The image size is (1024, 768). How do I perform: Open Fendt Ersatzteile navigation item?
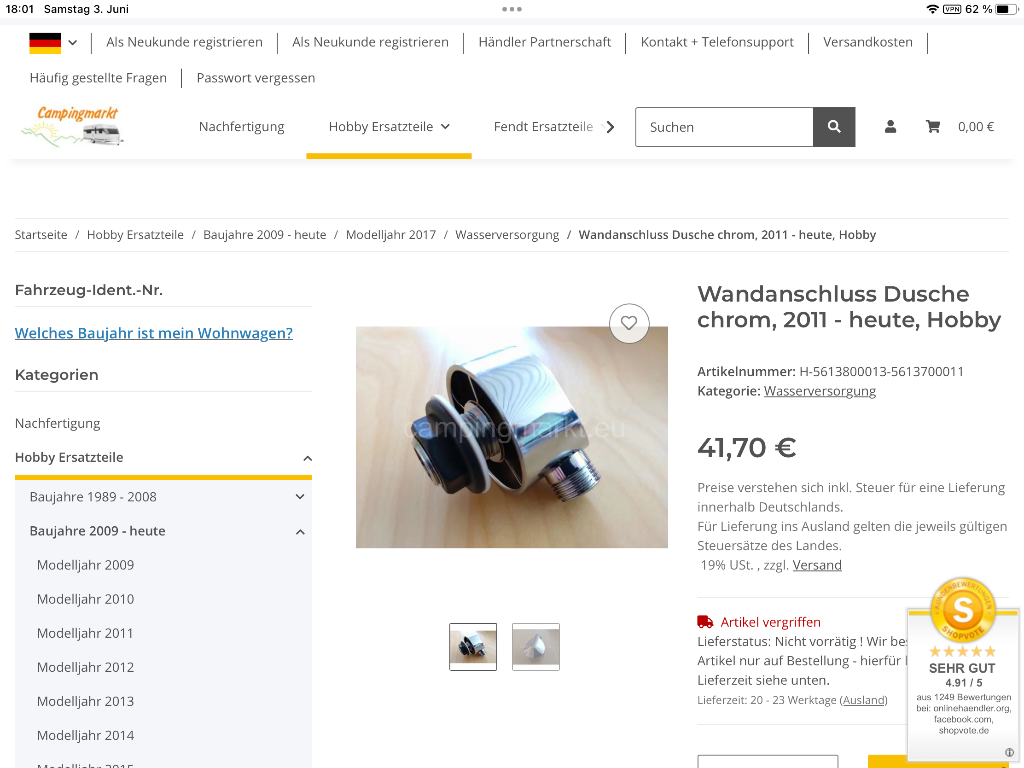(543, 127)
